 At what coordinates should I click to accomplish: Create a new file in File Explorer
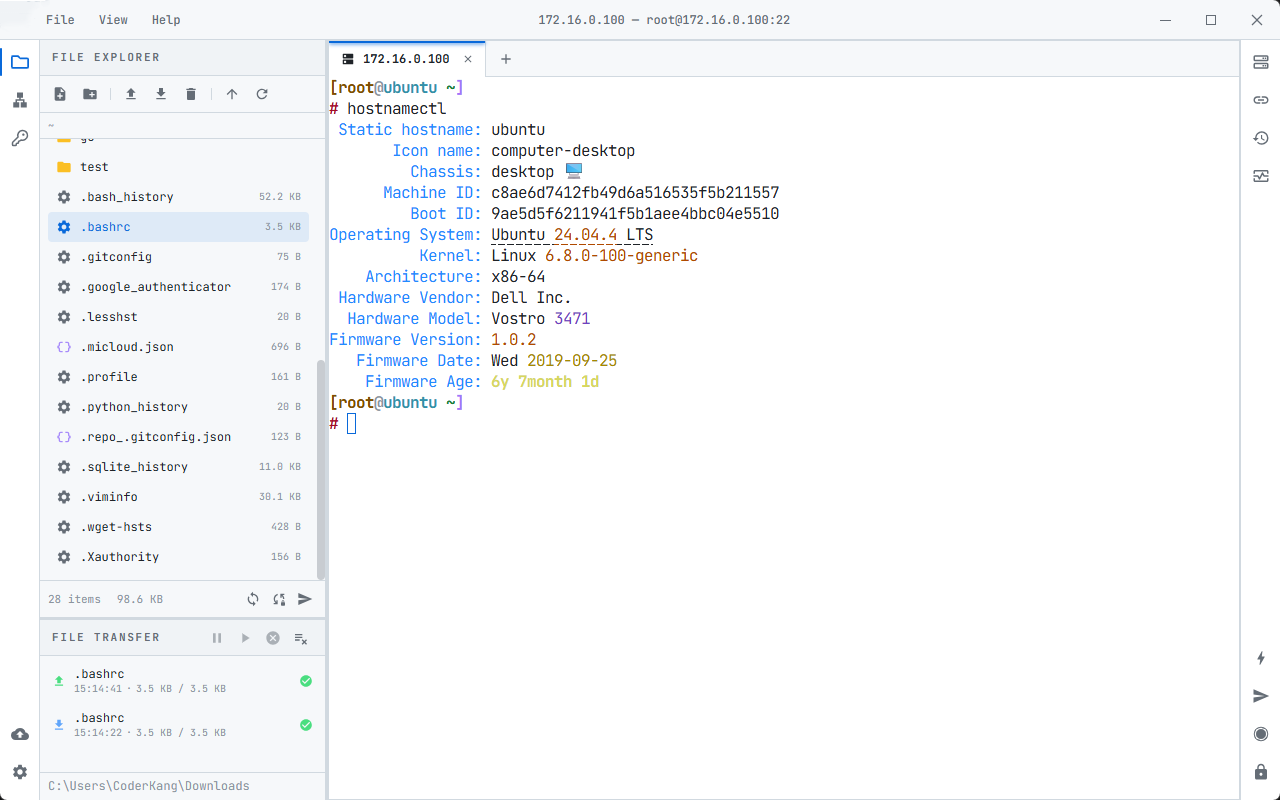(60, 94)
